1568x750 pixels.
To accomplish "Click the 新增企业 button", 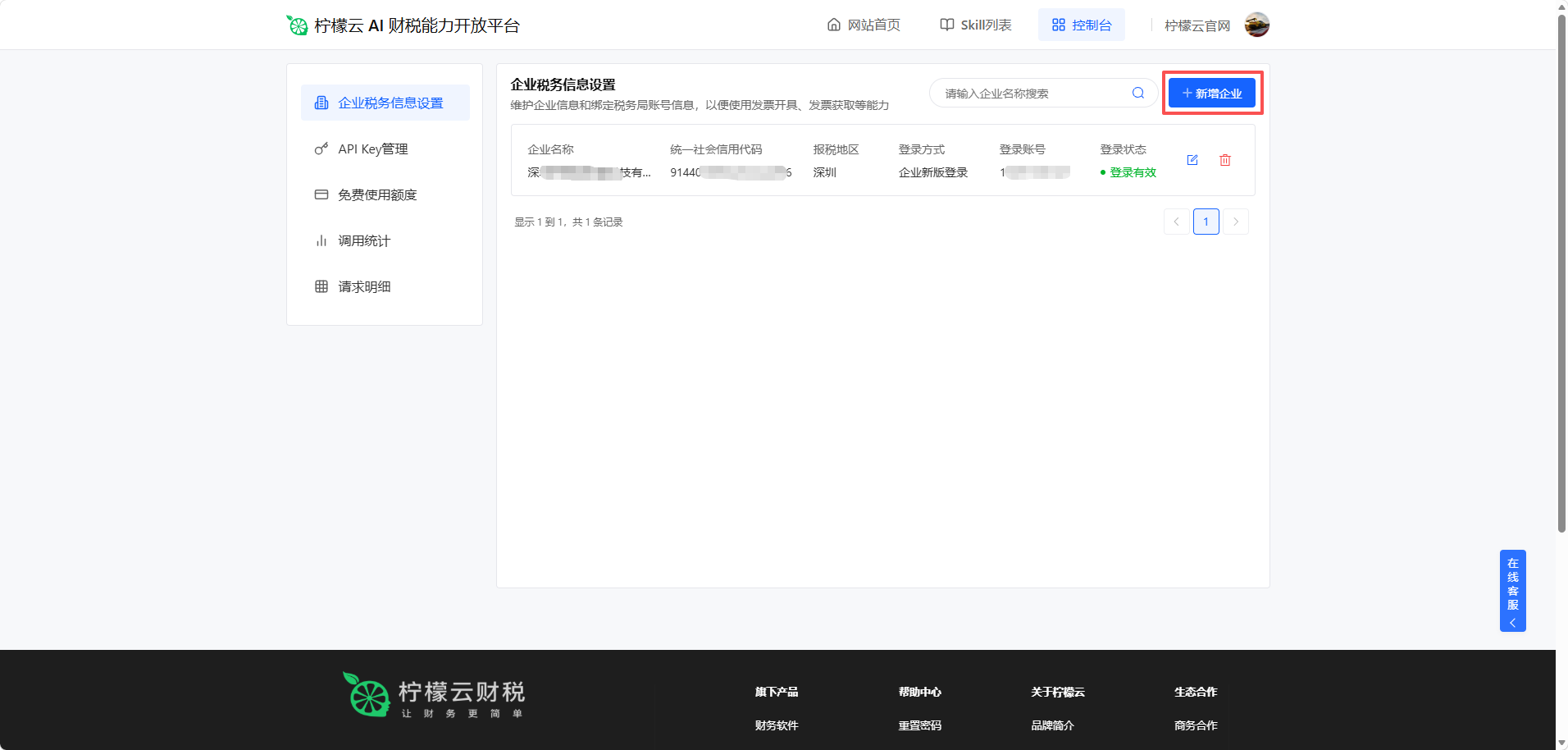I will 1212,93.
